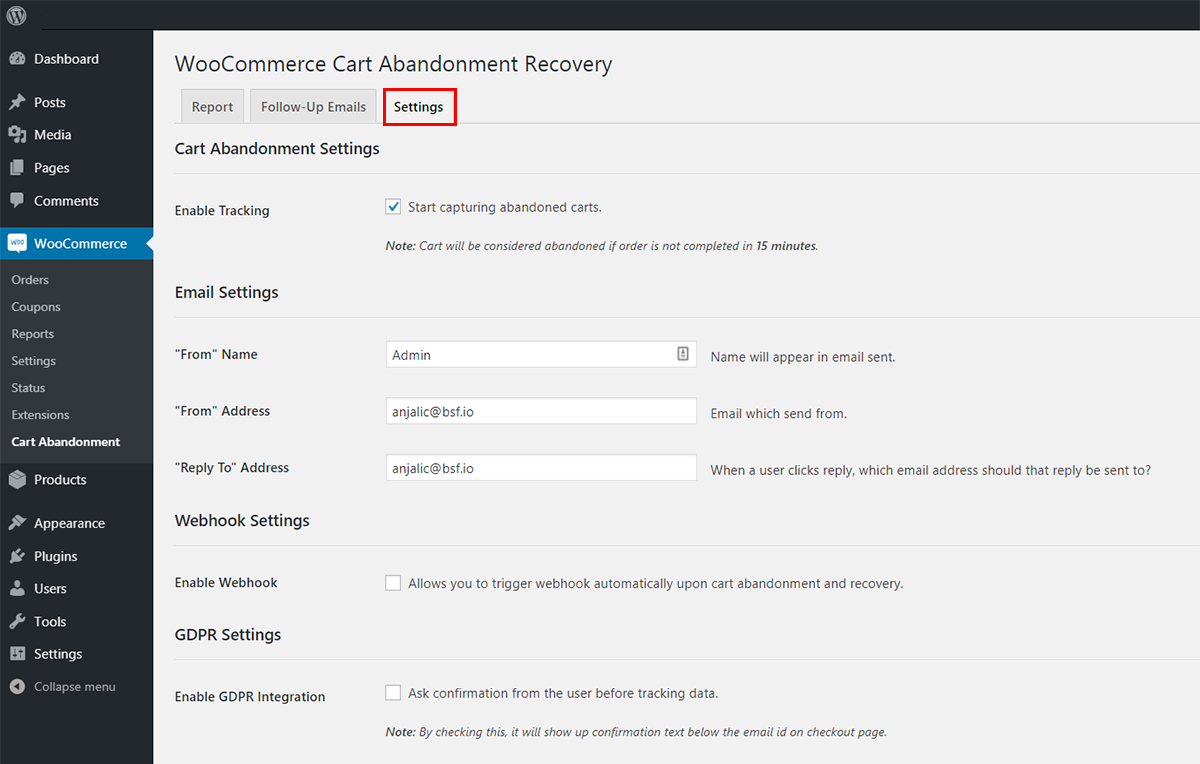Uncheck Start capturing abandoned carts

[x=394, y=207]
